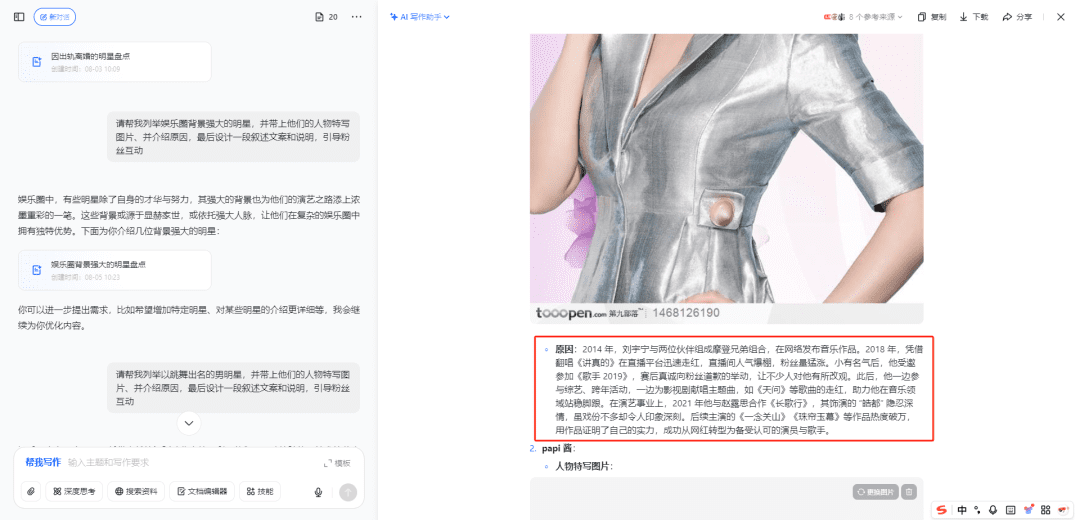
Task: Toggle 搜索资料 search materials option
Action: (136, 491)
